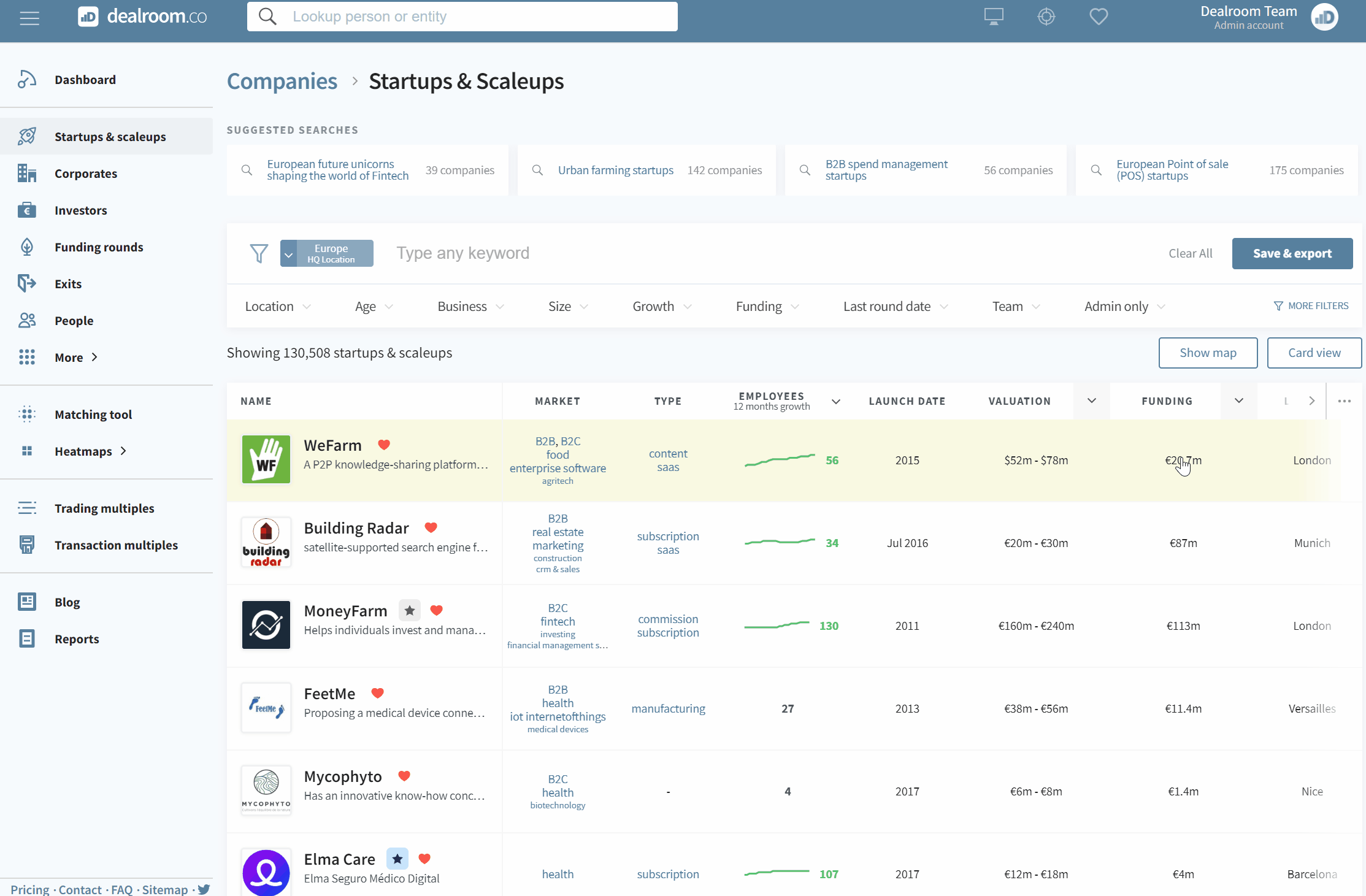Open table column options ellipsis icon

coord(1345,401)
